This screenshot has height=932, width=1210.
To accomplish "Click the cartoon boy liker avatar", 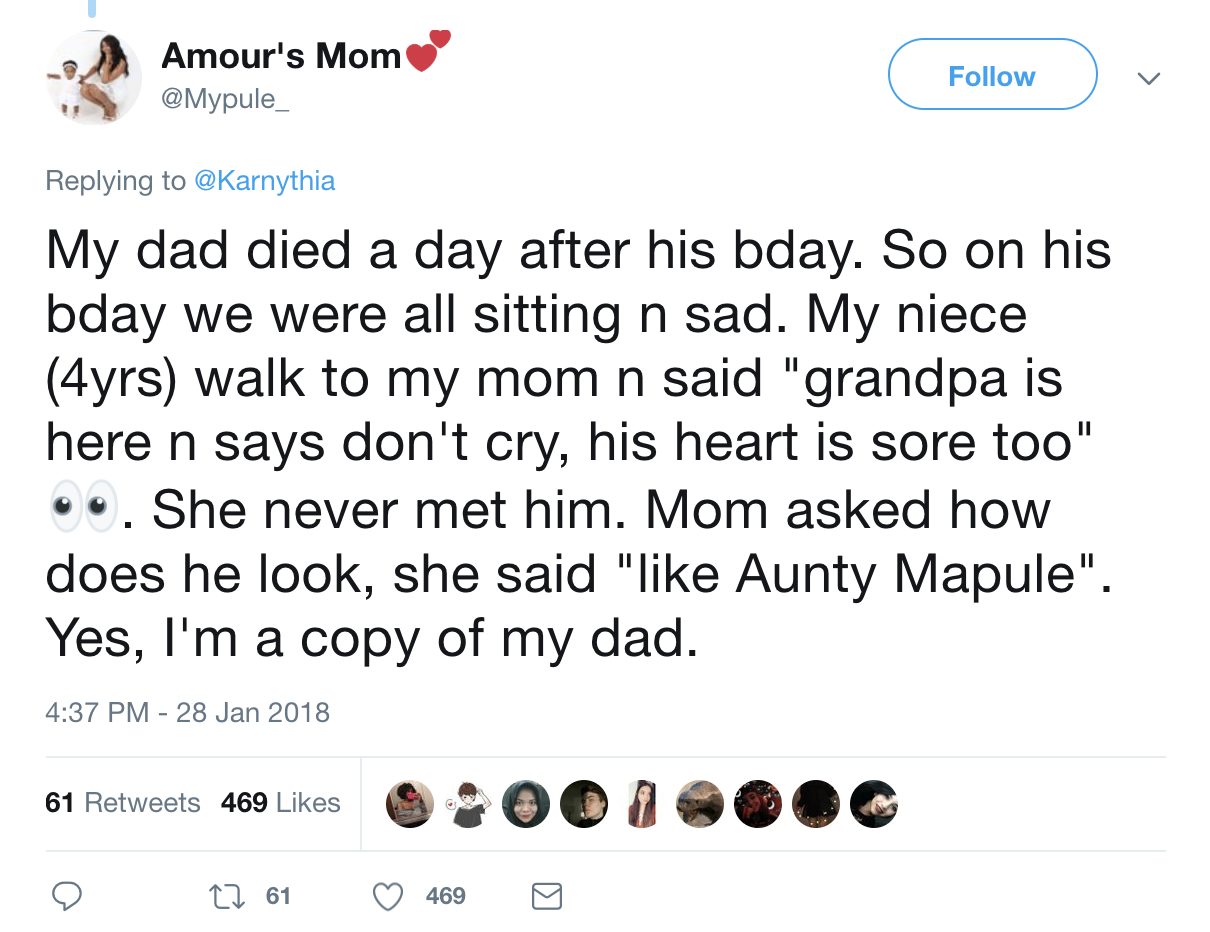I will [x=467, y=804].
